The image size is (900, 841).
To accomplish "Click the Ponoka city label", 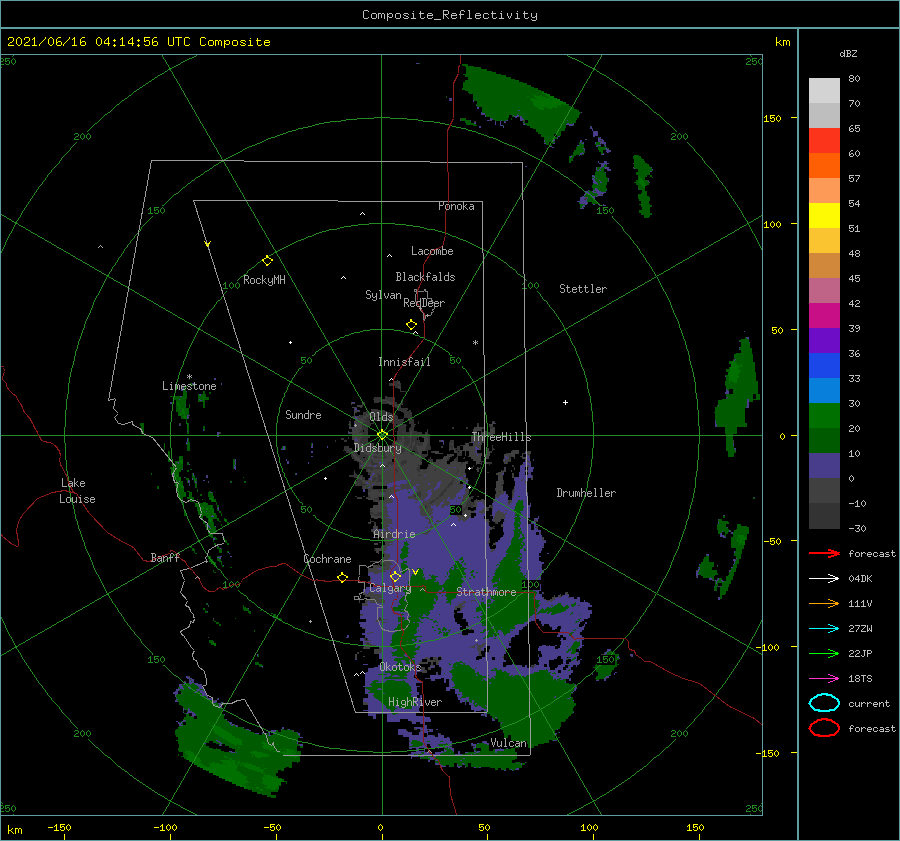I will click(x=456, y=206).
